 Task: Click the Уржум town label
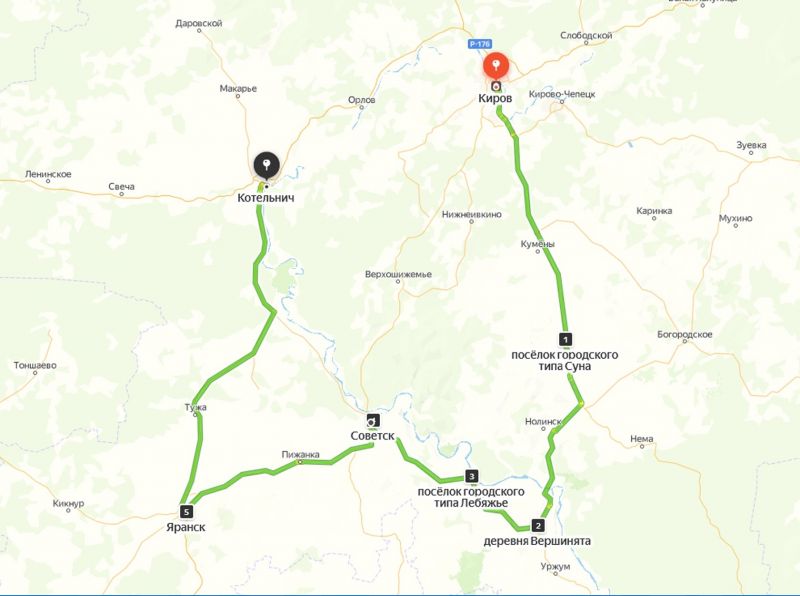(556, 566)
